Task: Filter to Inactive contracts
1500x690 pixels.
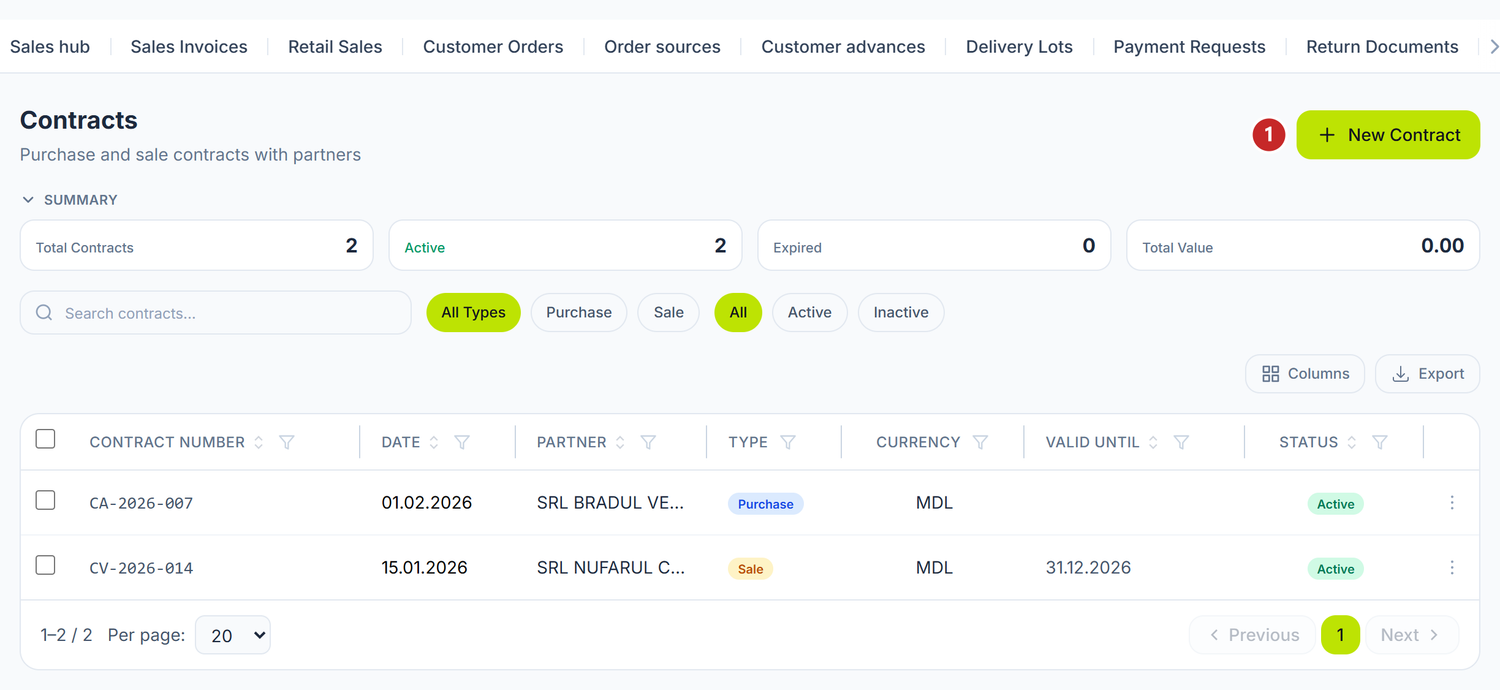Action: click(901, 313)
